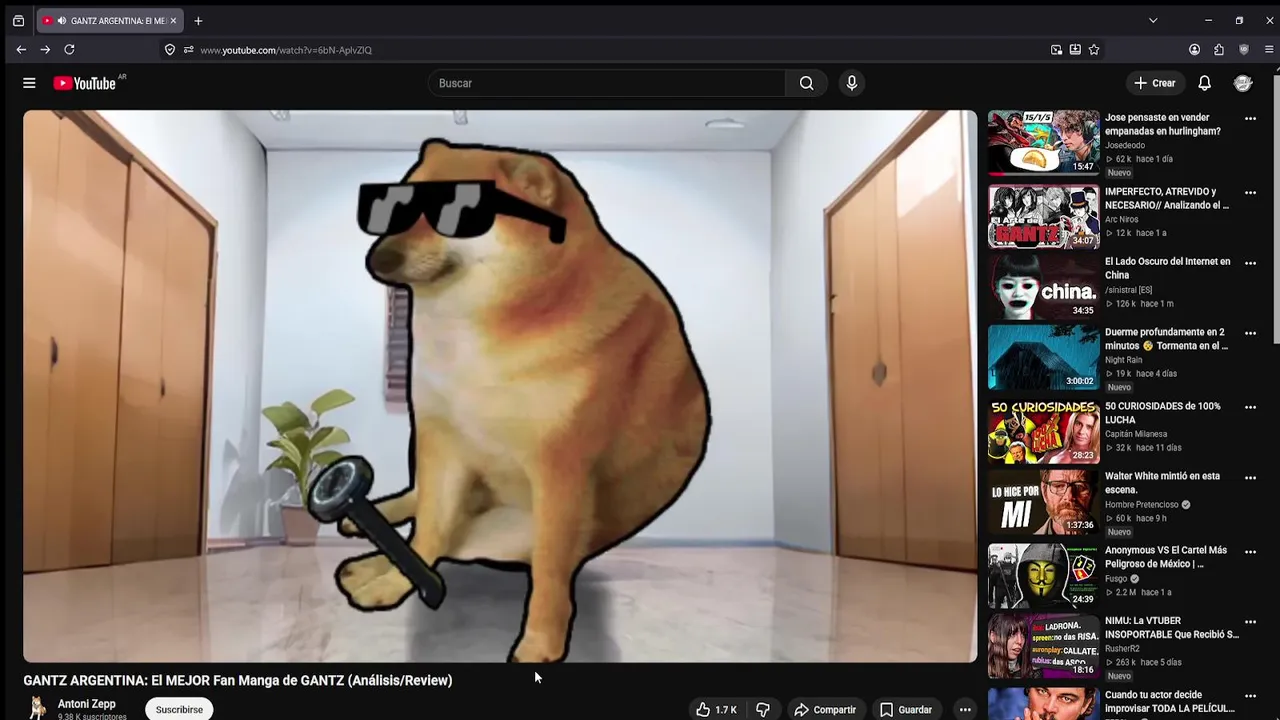Open 'Anonymous VS El Cartel Más Peligroso' title
The image size is (1280, 720).
1166,557
